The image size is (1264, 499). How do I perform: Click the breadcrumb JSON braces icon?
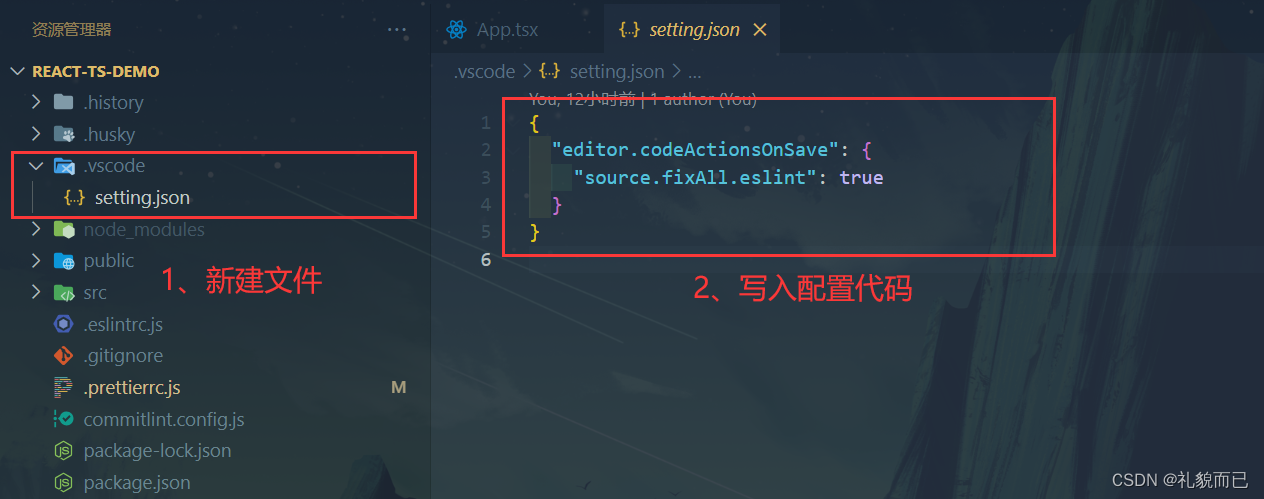click(x=549, y=71)
